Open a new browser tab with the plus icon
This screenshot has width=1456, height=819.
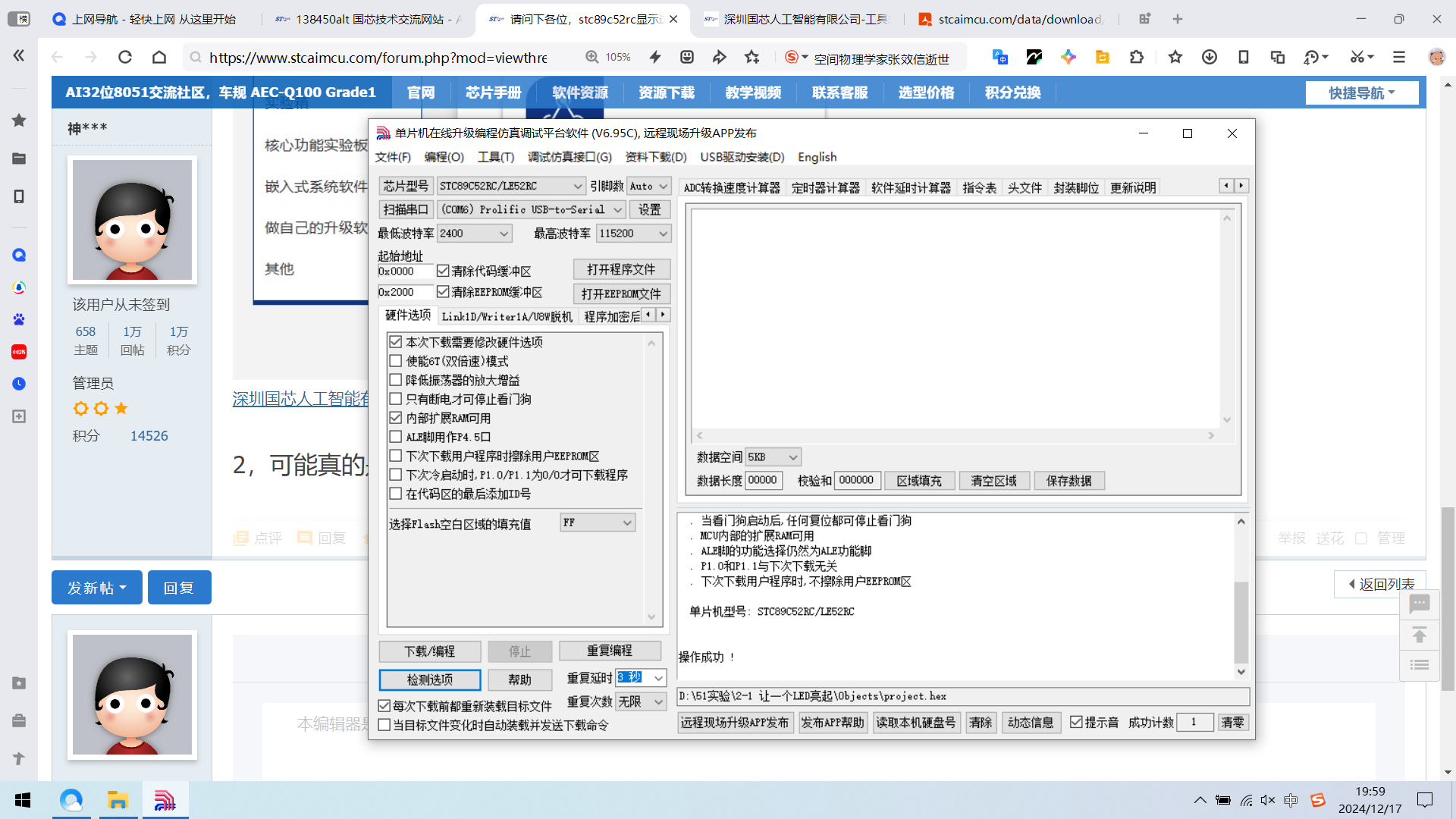click(1178, 19)
